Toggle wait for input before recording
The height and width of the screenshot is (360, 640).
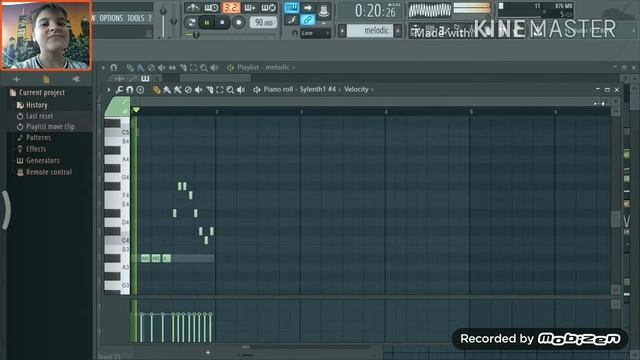tap(211, 8)
